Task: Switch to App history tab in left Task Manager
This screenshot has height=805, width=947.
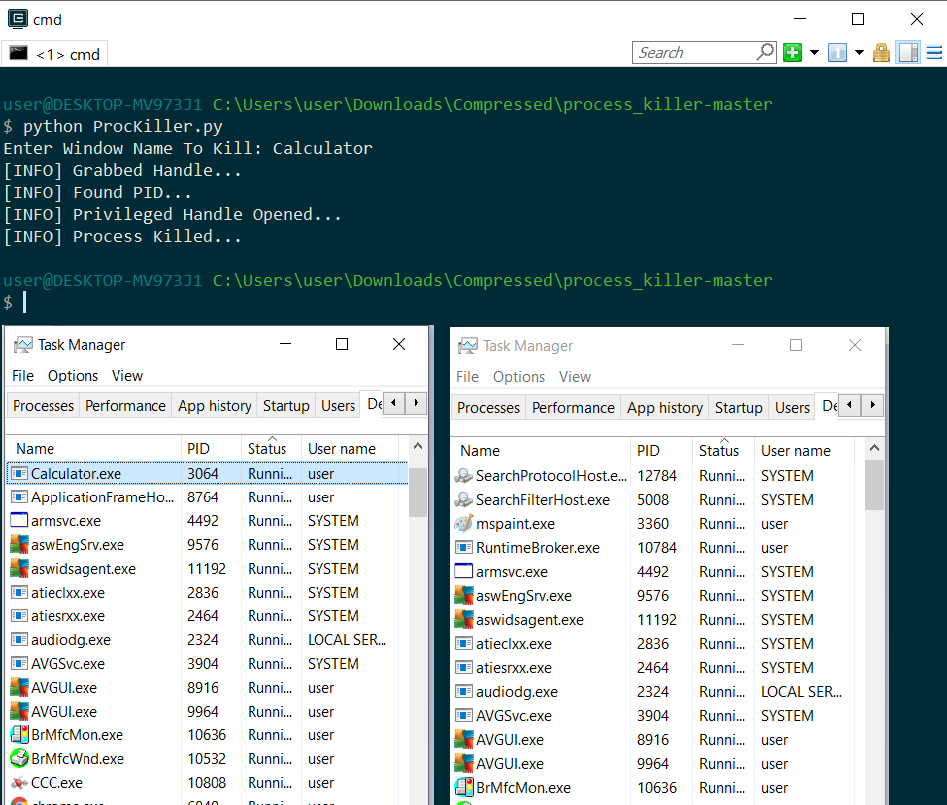Action: tap(214, 406)
